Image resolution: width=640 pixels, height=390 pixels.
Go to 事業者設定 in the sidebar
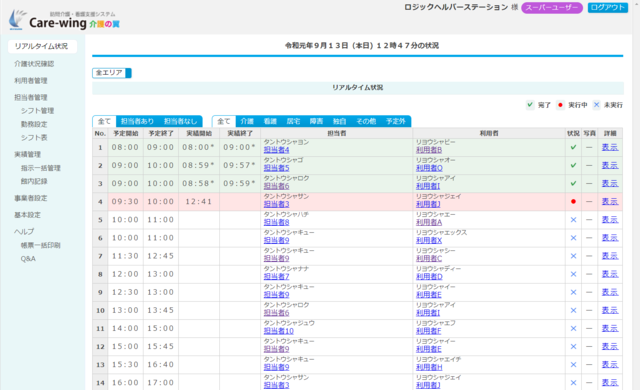(x=31, y=198)
